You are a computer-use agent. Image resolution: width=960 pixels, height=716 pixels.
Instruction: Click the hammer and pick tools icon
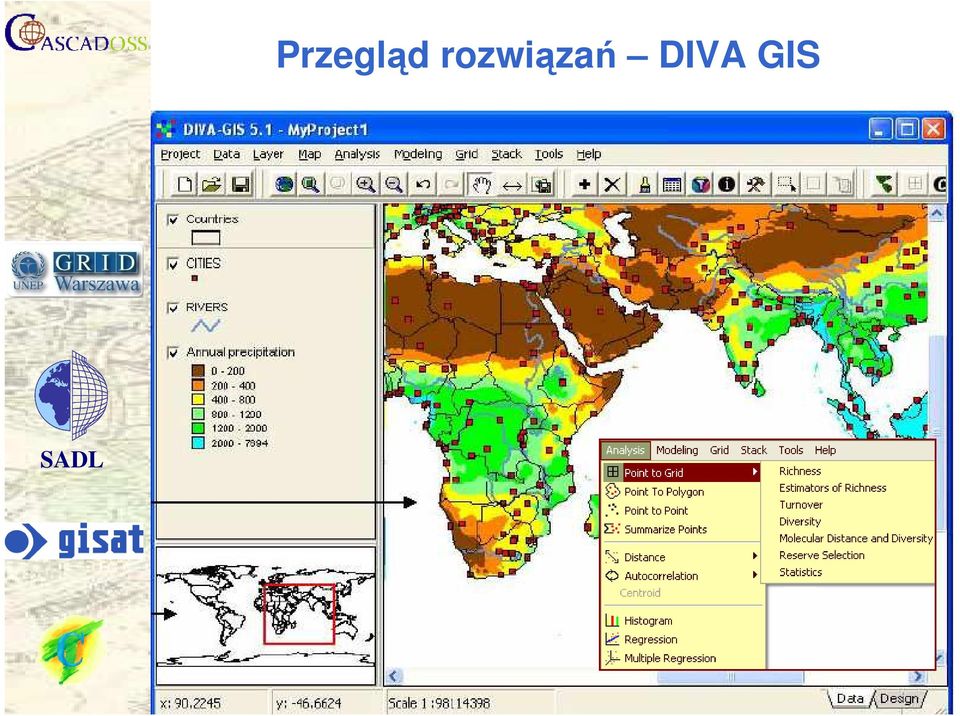pyautogui.click(x=756, y=184)
